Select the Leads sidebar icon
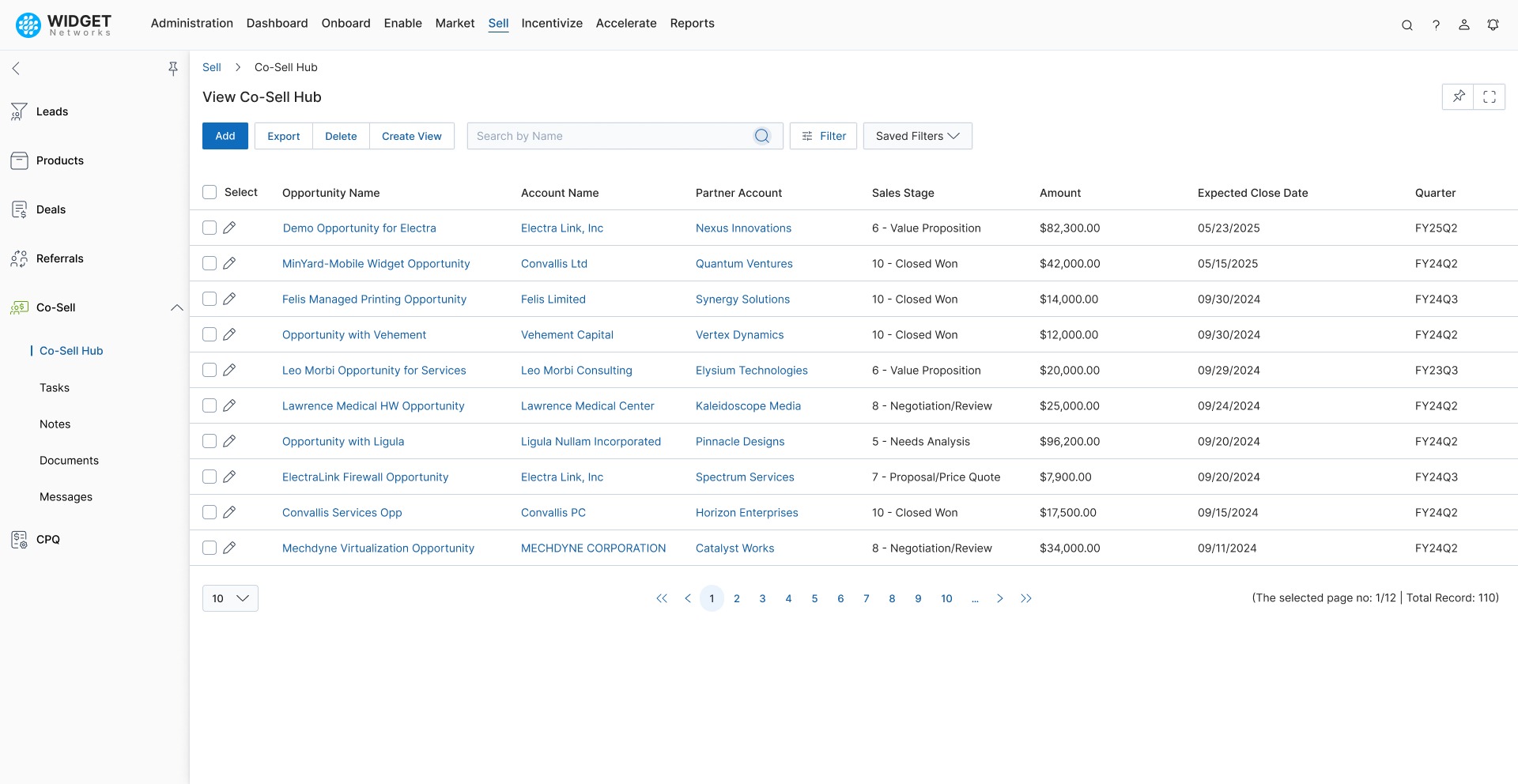Image resolution: width=1518 pixels, height=784 pixels. [x=18, y=111]
